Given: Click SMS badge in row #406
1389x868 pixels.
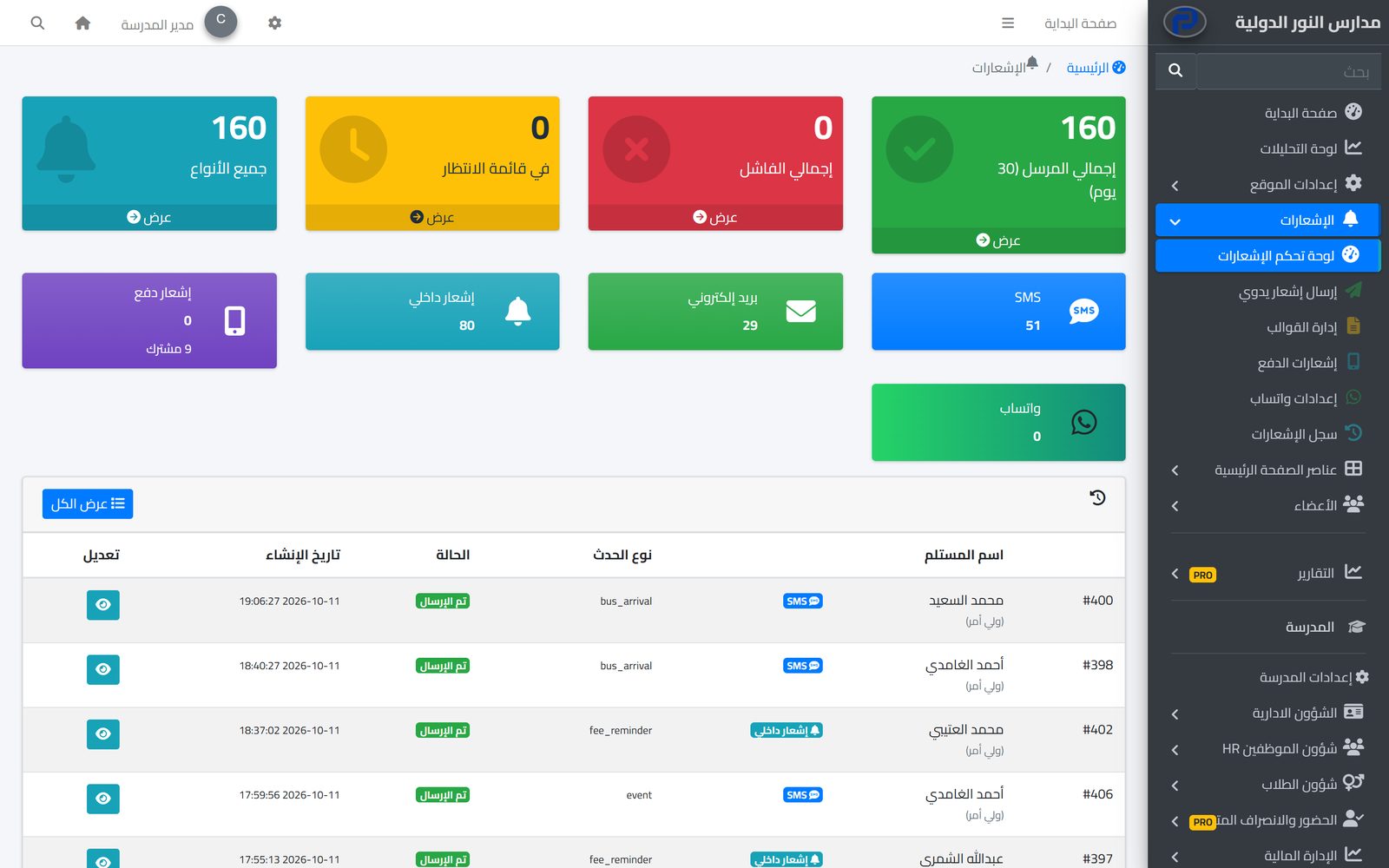Looking at the screenshot, I should [803, 795].
